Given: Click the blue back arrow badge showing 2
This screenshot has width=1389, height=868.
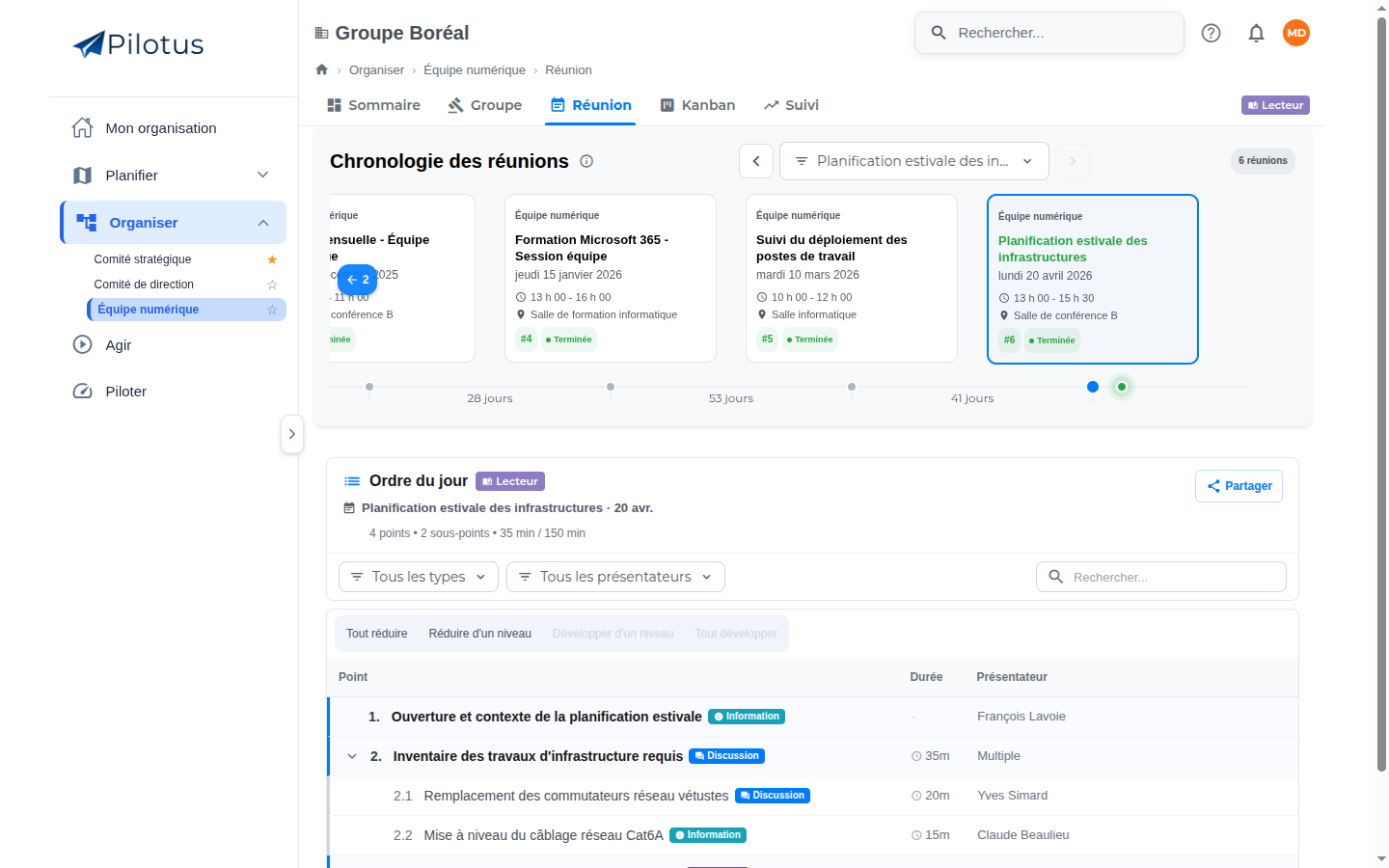Looking at the screenshot, I should click(357, 279).
